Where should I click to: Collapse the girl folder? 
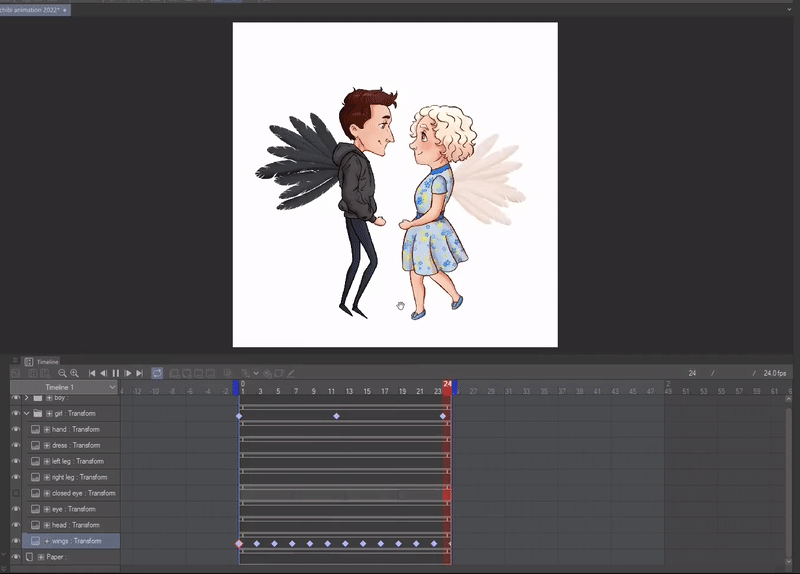(26, 413)
